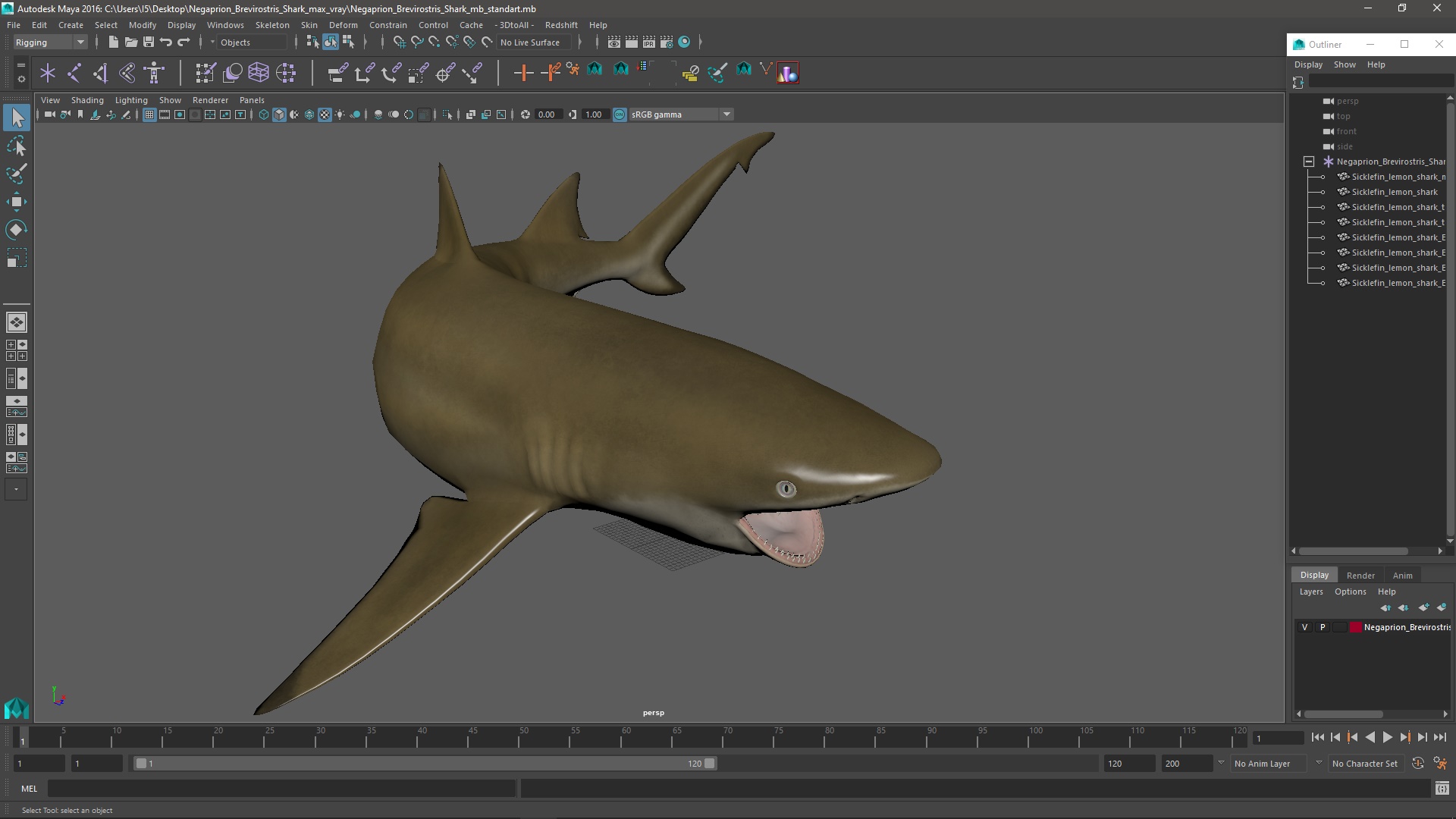Toggle textured display in viewport
Viewport: 1456px width, 819px height.
(325, 115)
